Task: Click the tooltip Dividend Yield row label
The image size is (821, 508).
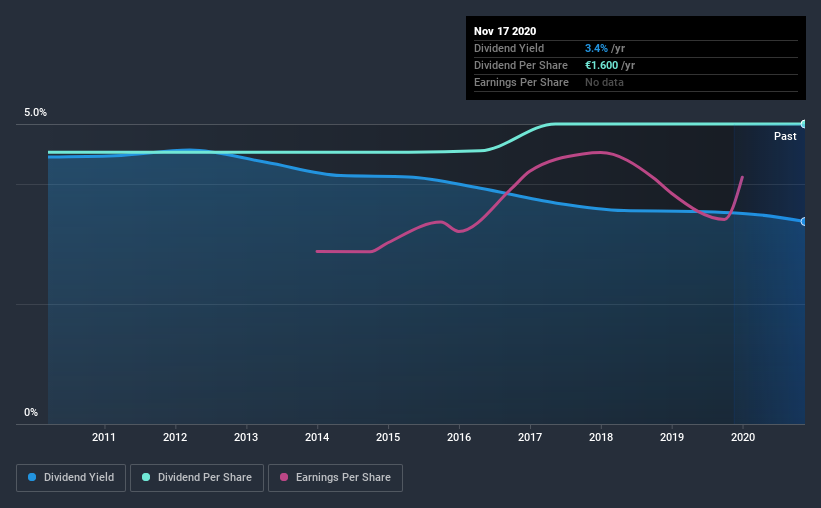Action: pyautogui.click(x=509, y=48)
